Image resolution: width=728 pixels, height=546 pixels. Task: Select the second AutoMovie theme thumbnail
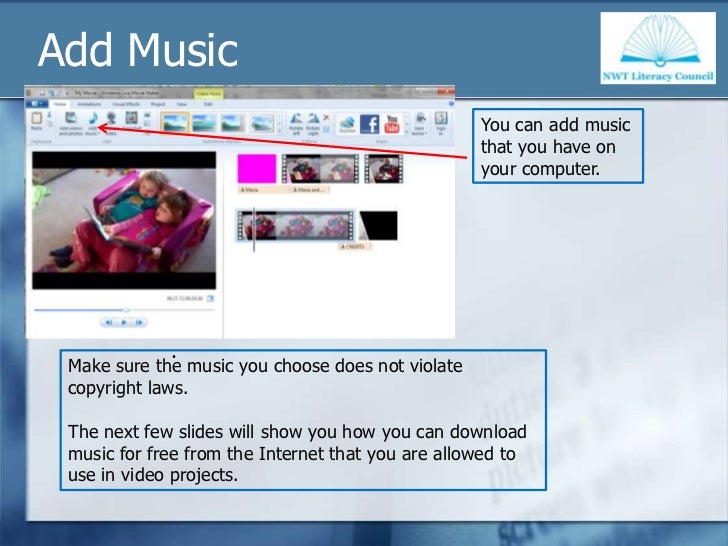pyautogui.click(x=204, y=124)
